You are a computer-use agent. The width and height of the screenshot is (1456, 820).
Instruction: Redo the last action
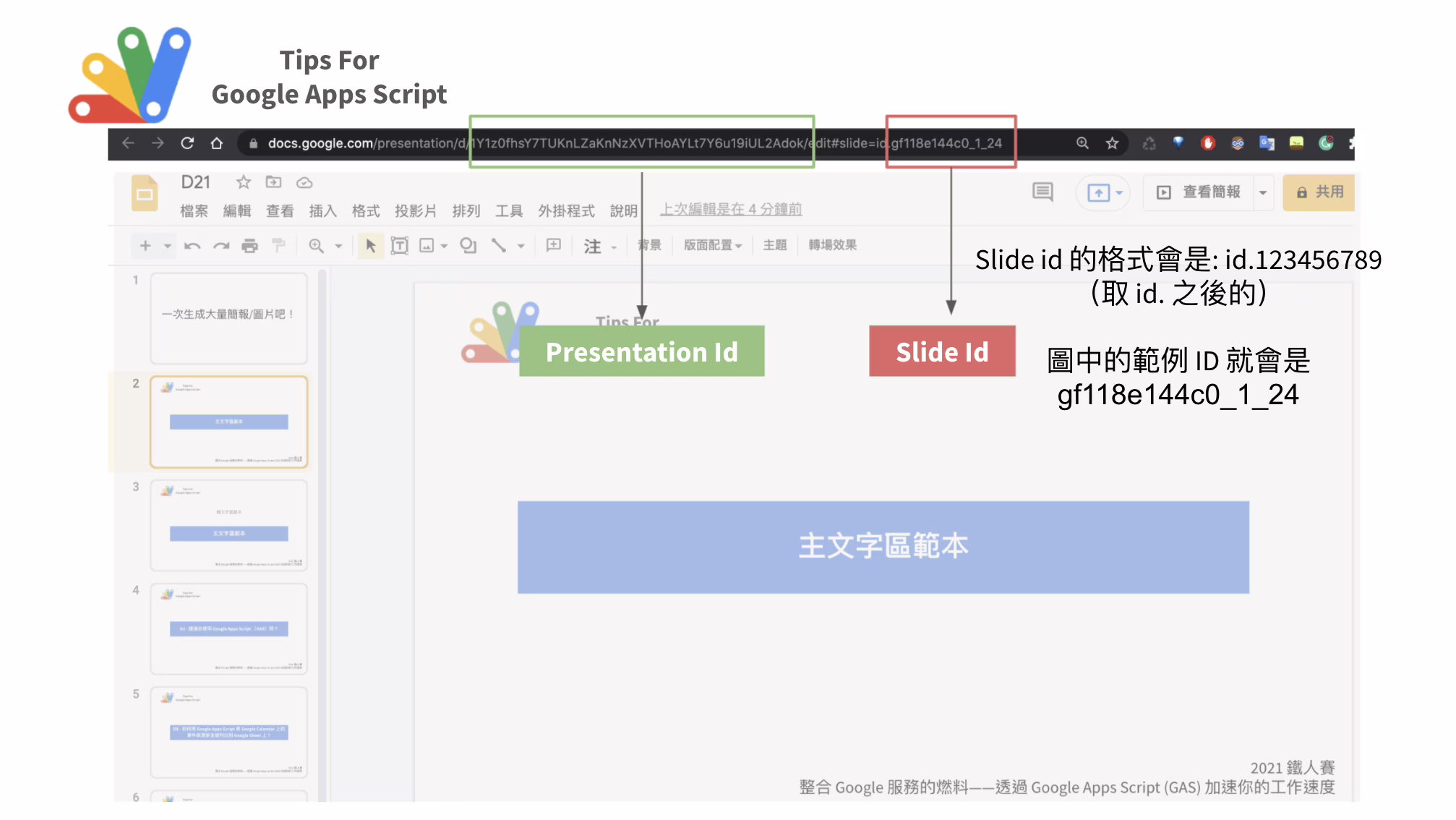click(221, 246)
